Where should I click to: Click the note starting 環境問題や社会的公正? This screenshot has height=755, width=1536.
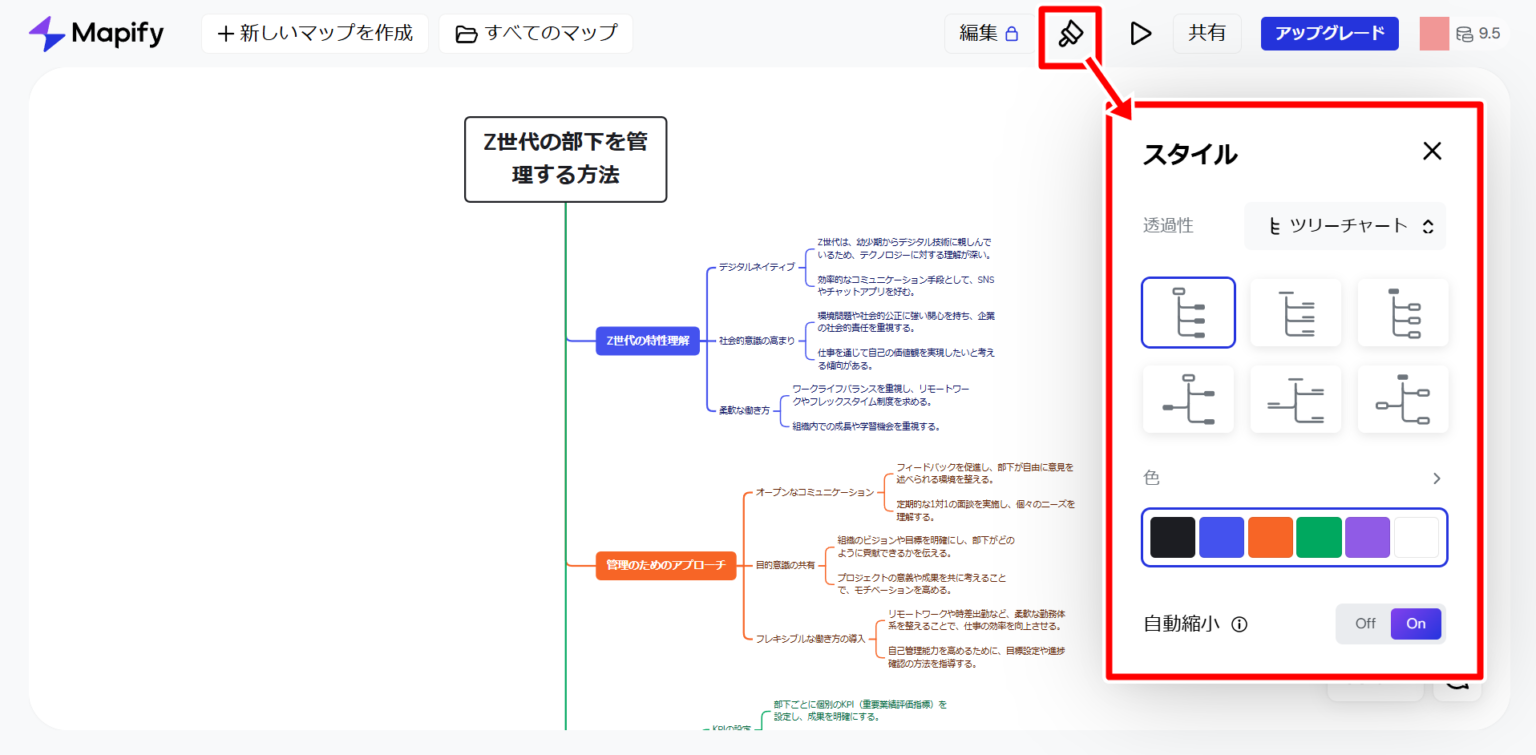pyautogui.click(x=906, y=321)
